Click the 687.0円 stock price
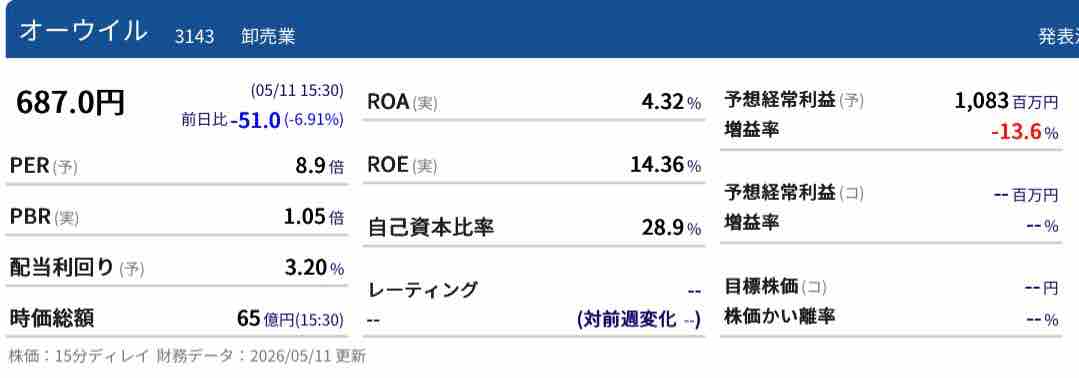 (x=70, y=103)
